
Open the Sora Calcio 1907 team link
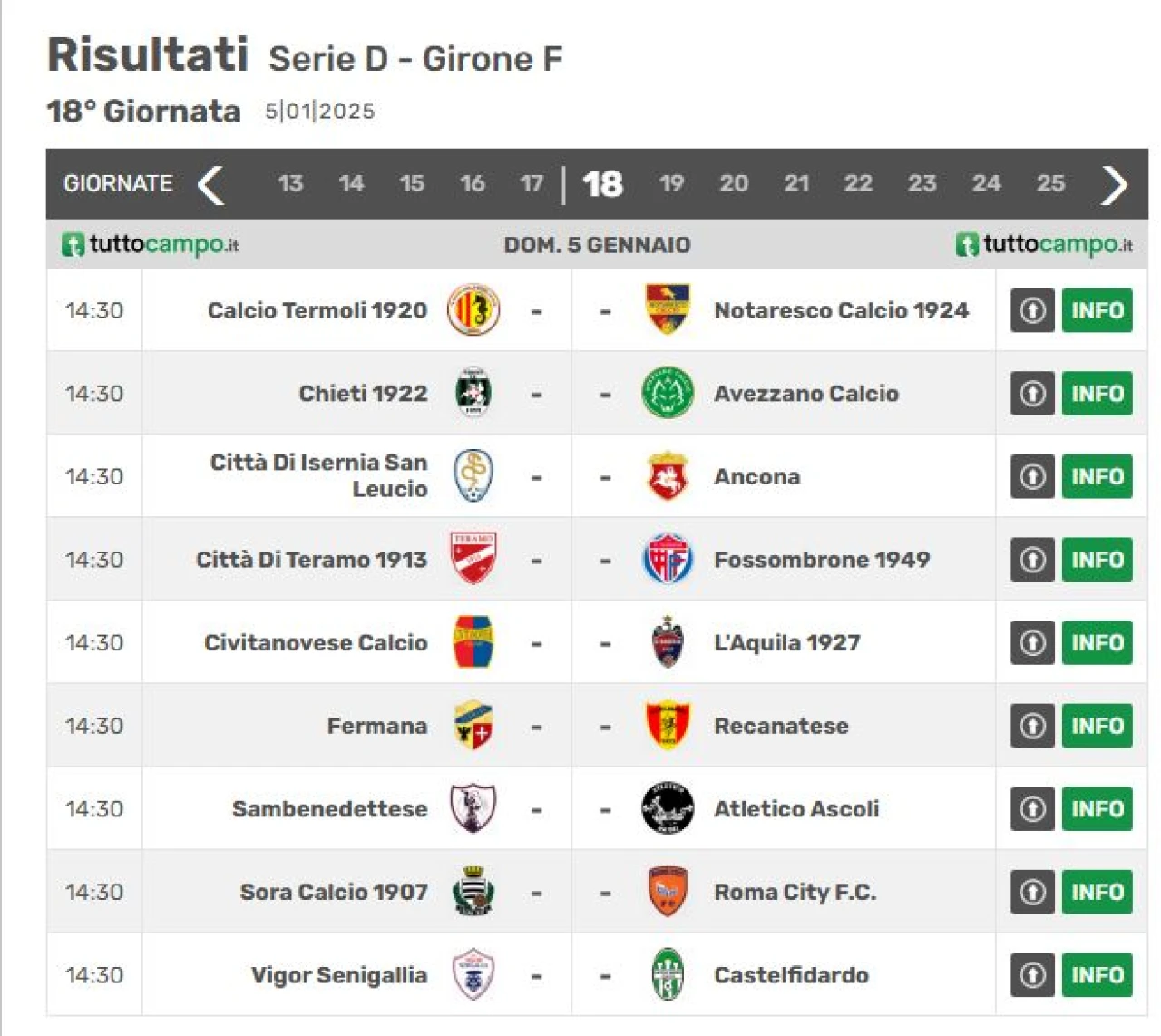(x=334, y=892)
